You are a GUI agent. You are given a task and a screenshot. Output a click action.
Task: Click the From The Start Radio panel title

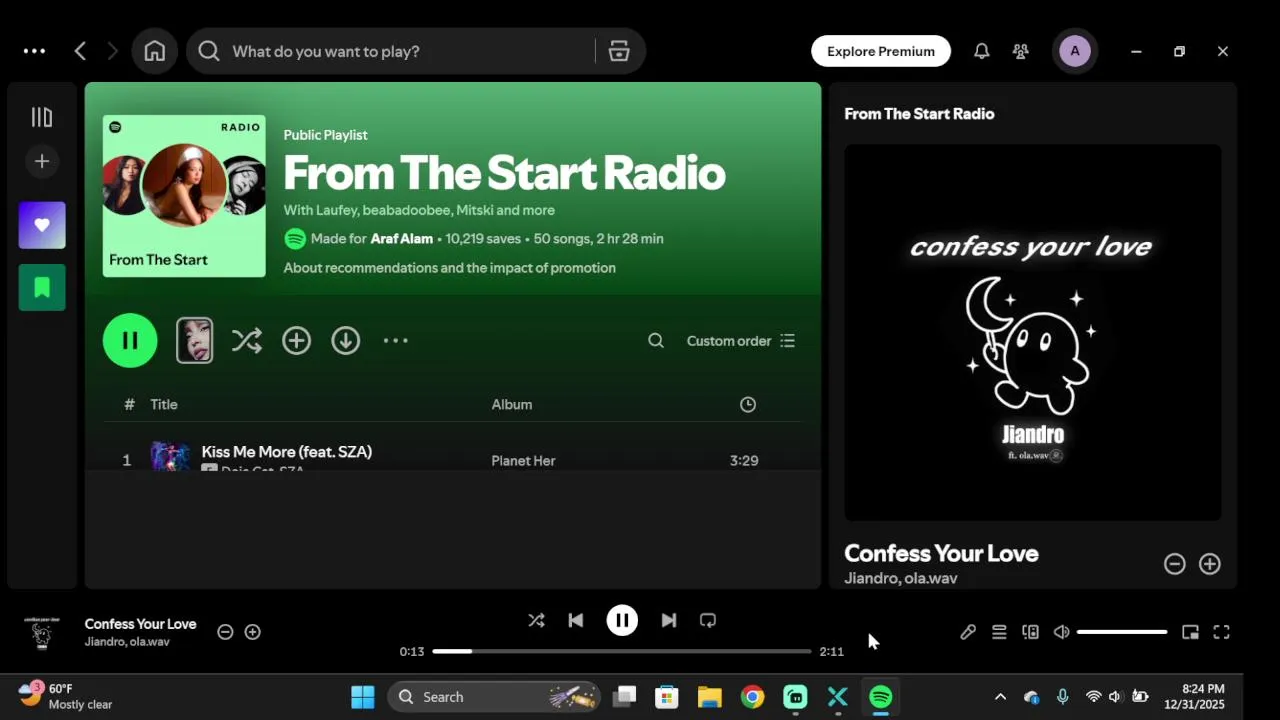coord(919,114)
